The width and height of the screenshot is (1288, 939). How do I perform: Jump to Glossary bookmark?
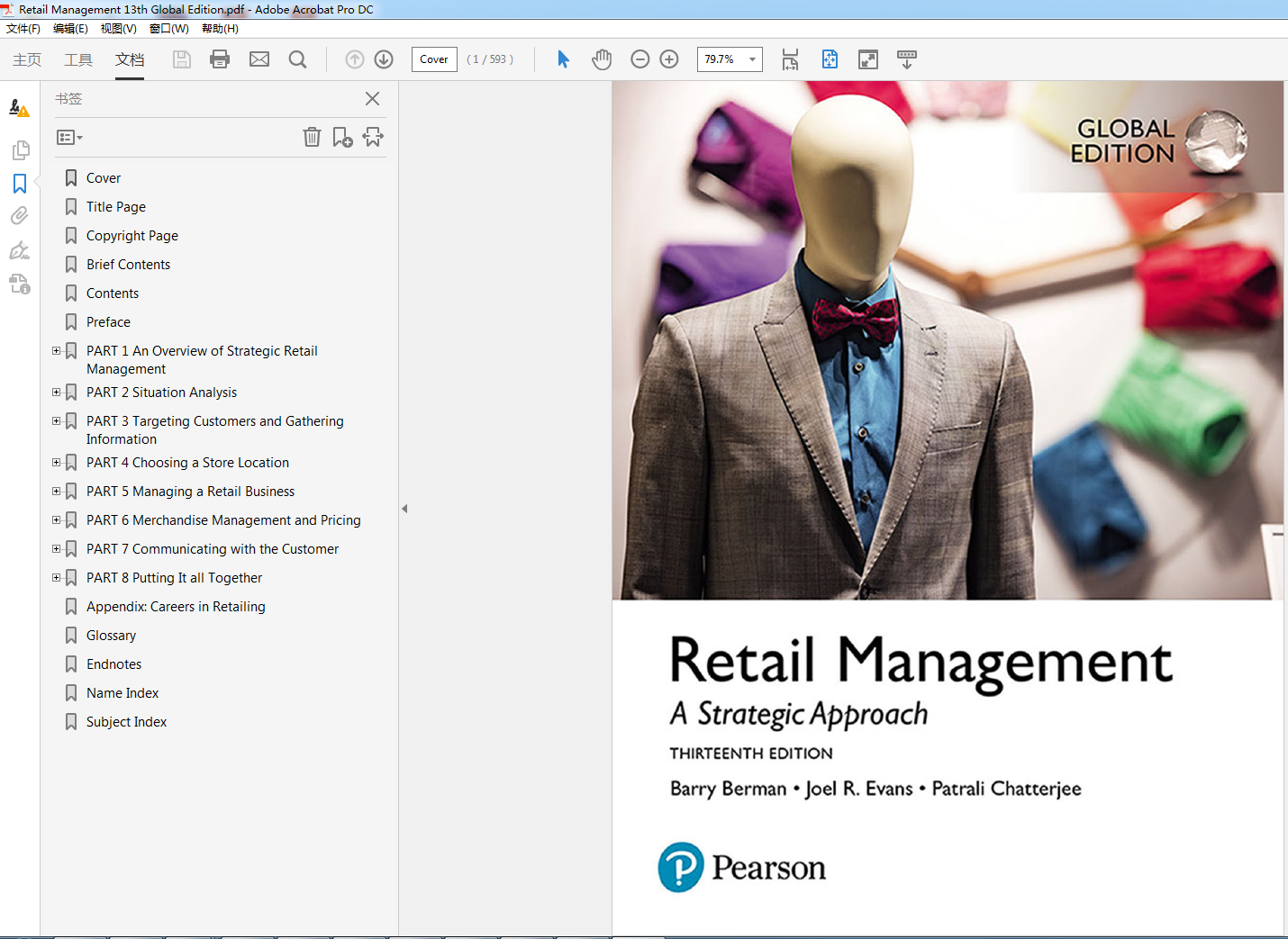[x=111, y=636]
